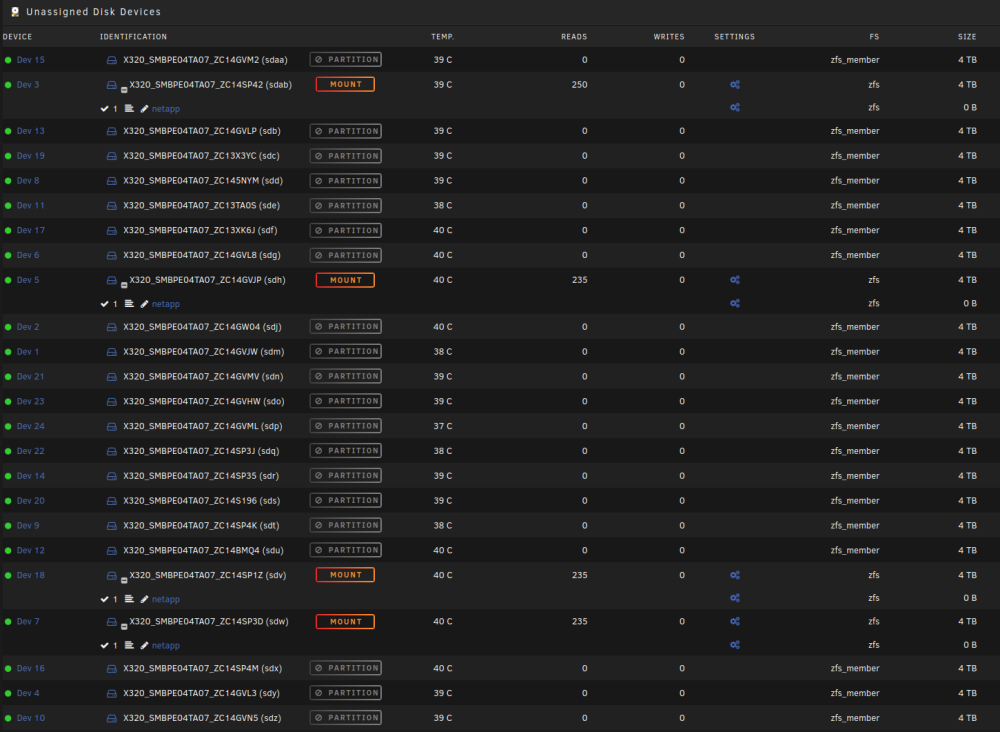Collapse partition list of sdv disk
The width and height of the screenshot is (1000, 732).
[124, 581]
